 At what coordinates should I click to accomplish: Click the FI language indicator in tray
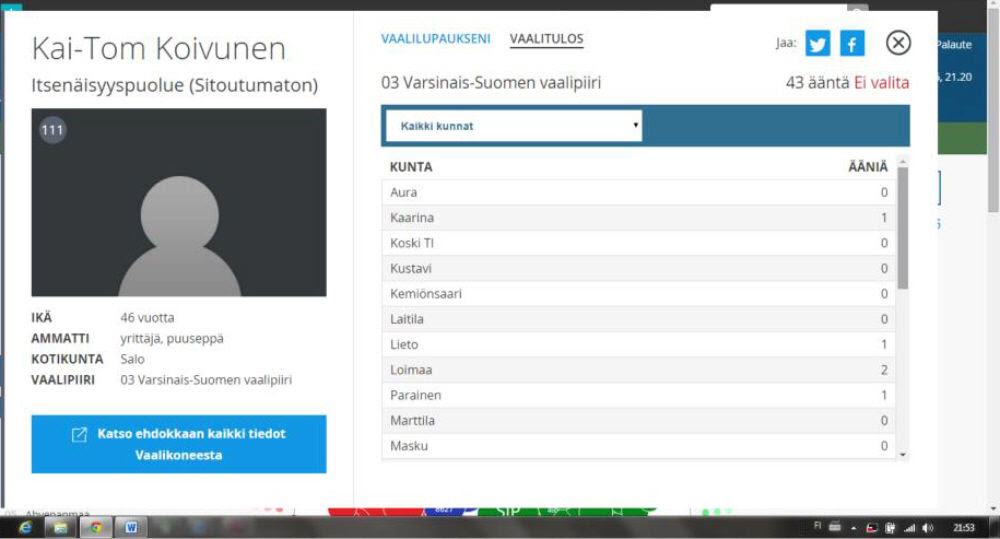pyautogui.click(x=818, y=526)
